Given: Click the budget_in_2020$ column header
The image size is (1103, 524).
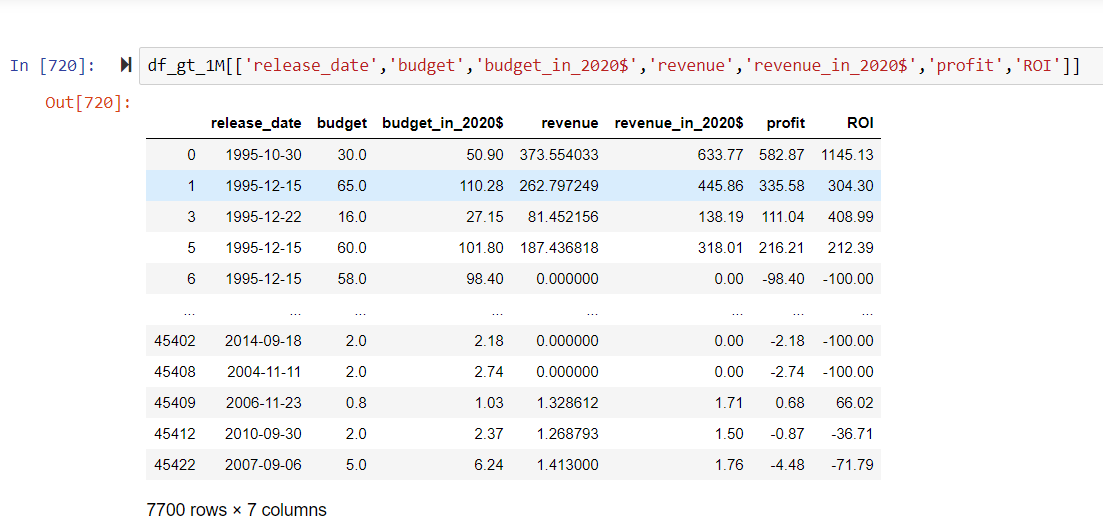Looking at the screenshot, I should point(442,123).
